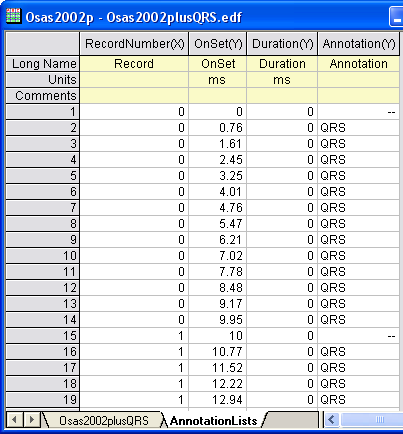Click the OnSet units cell 'ms'
The width and height of the screenshot is (403, 434).
[218, 80]
